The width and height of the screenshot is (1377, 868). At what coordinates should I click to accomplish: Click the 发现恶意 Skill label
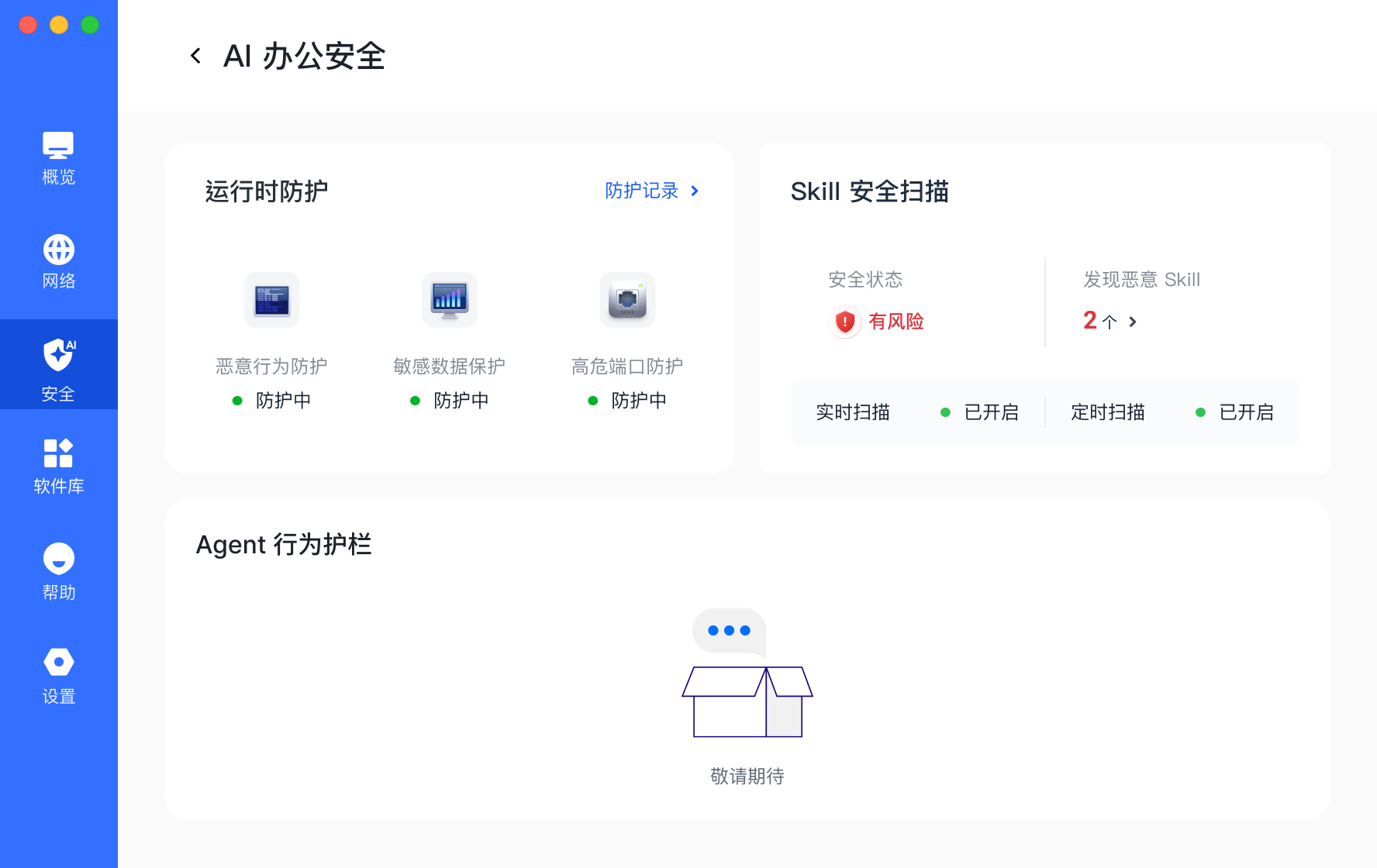coord(1141,279)
